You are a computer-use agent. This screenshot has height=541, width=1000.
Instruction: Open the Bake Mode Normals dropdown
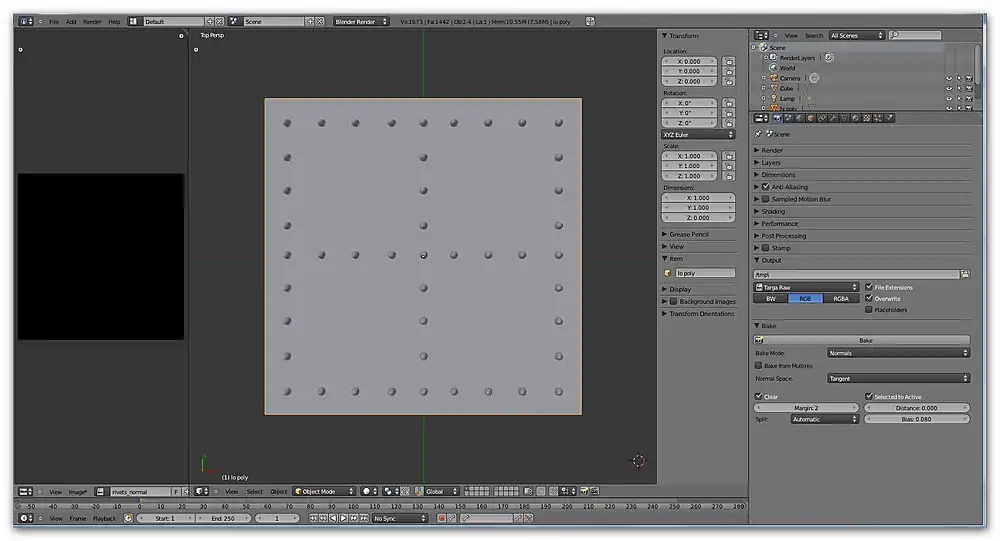[898, 353]
